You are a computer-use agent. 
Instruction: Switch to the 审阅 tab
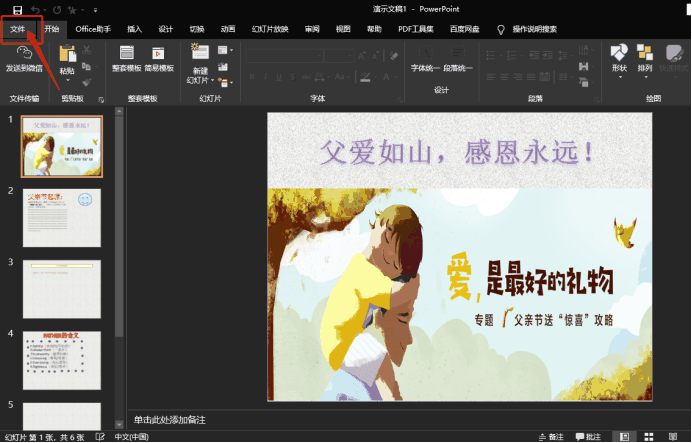click(312, 29)
